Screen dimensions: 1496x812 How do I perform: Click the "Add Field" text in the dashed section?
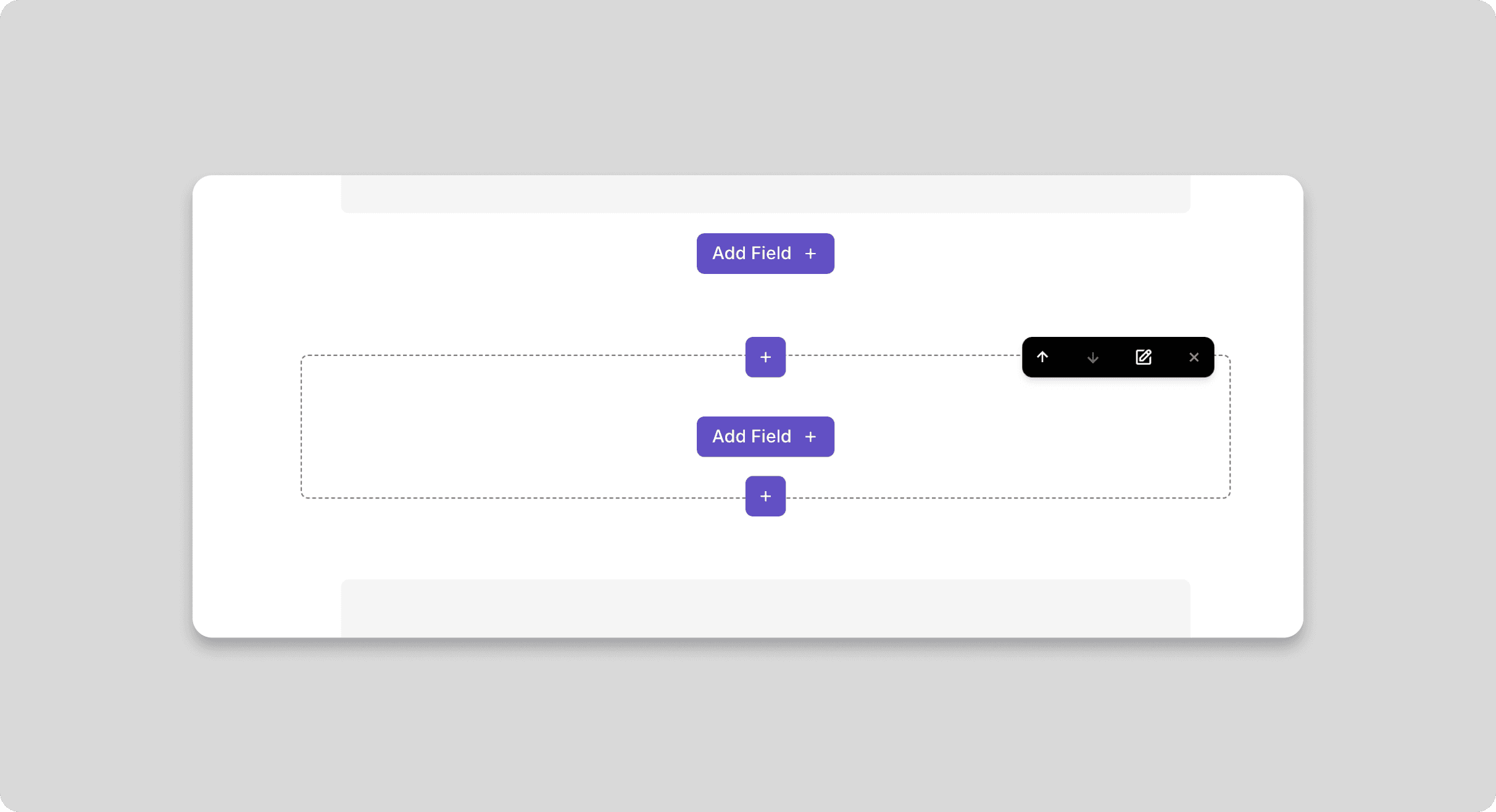point(751,437)
